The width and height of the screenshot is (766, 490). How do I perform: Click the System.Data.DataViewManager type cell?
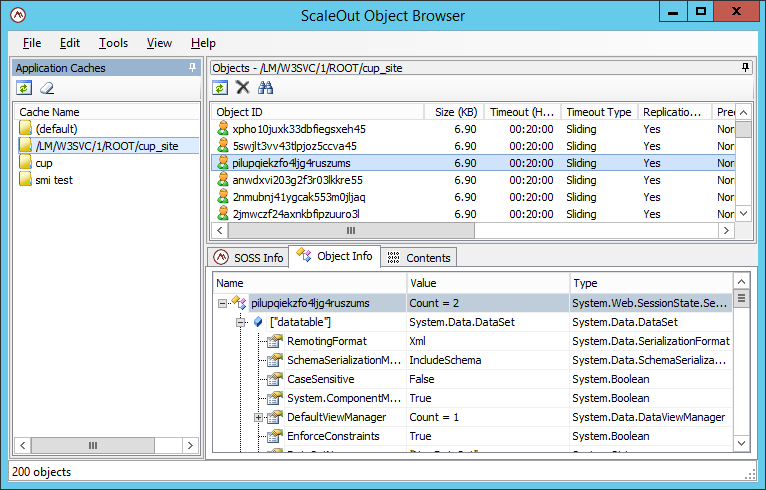[x=649, y=417]
